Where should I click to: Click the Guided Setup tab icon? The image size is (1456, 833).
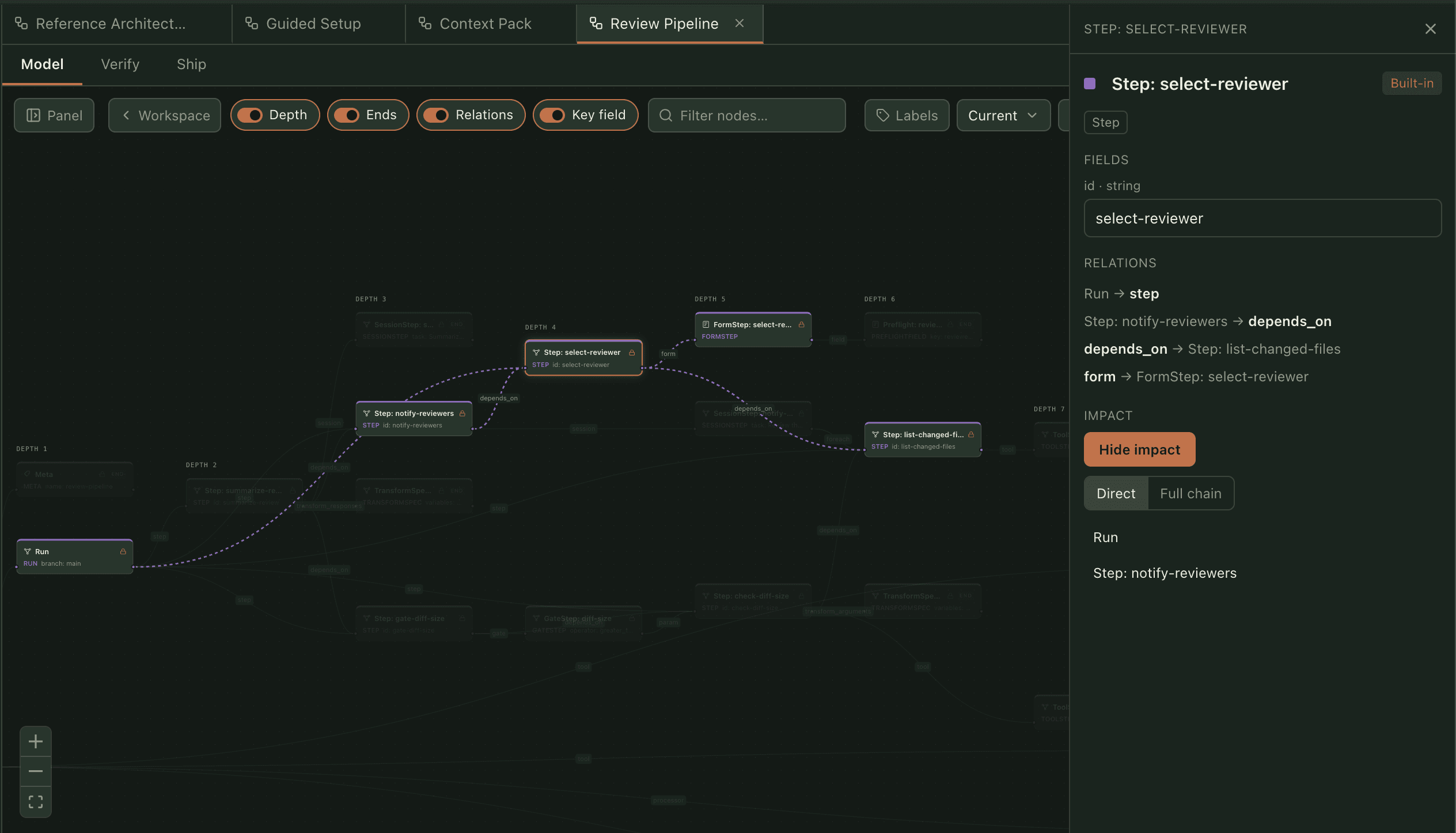[252, 23]
